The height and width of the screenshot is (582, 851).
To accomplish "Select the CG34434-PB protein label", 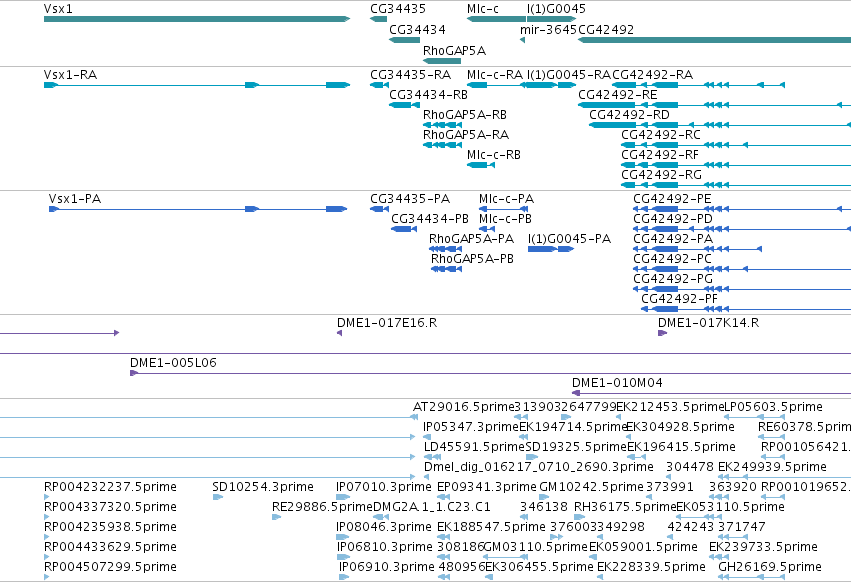I will point(430,219).
